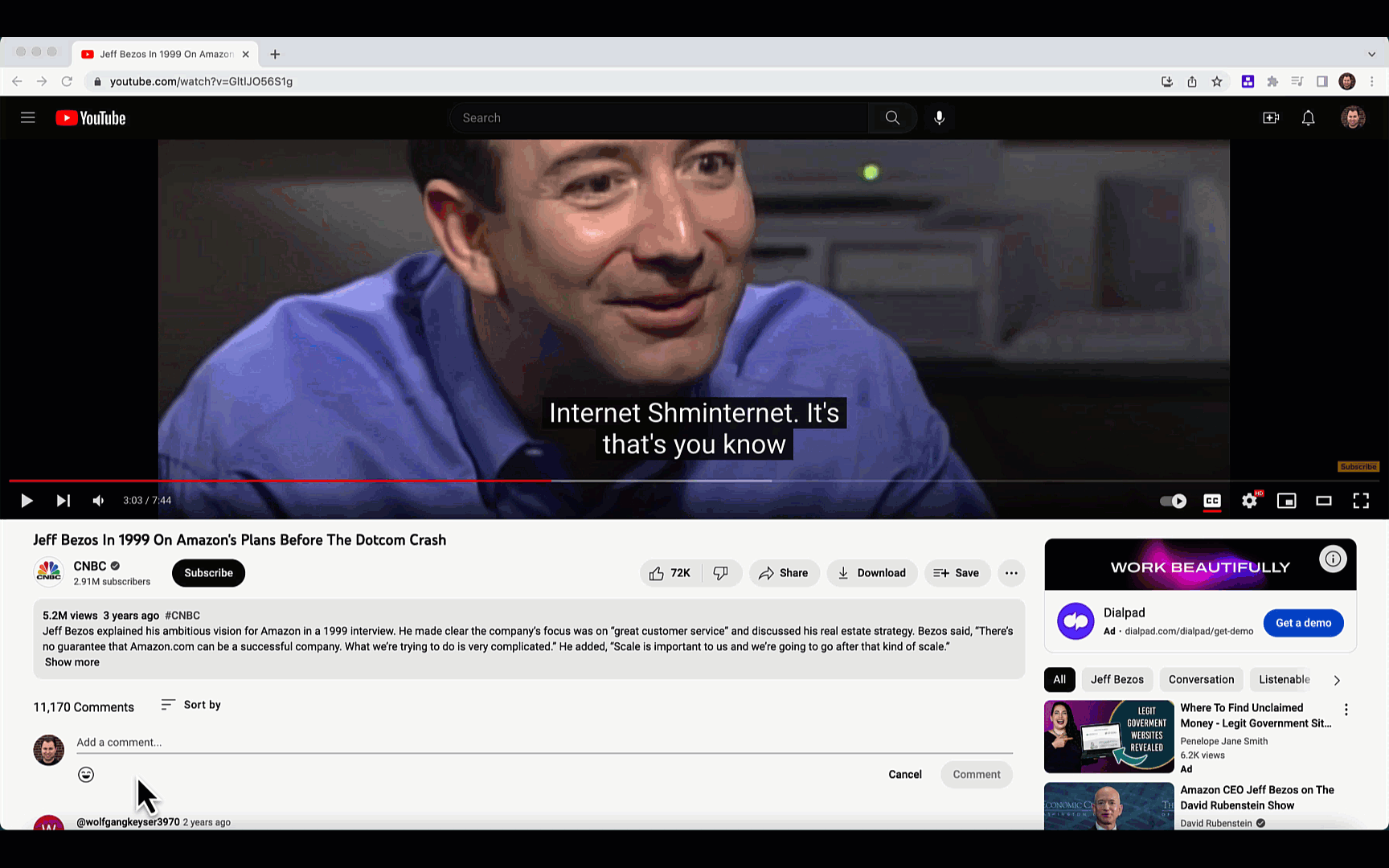This screenshot has width=1389, height=868.
Task: Open CNBC channel name link
Action: [x=90, y=566]
